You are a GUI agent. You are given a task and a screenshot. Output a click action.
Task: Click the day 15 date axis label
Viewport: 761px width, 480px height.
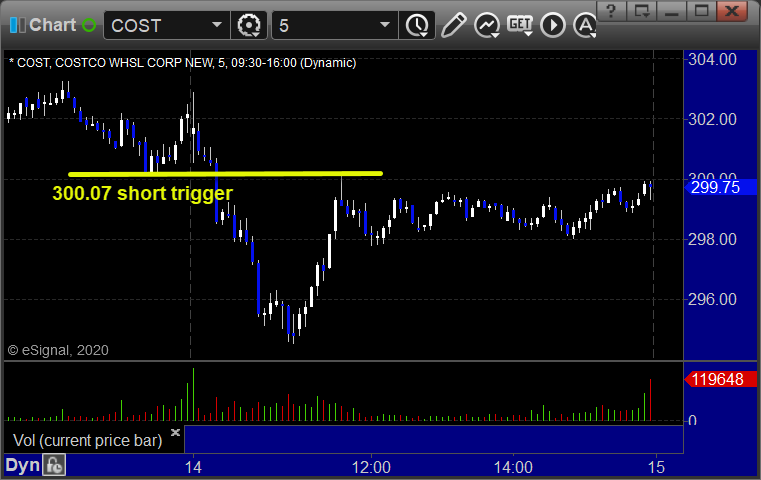tap(656, 467)
